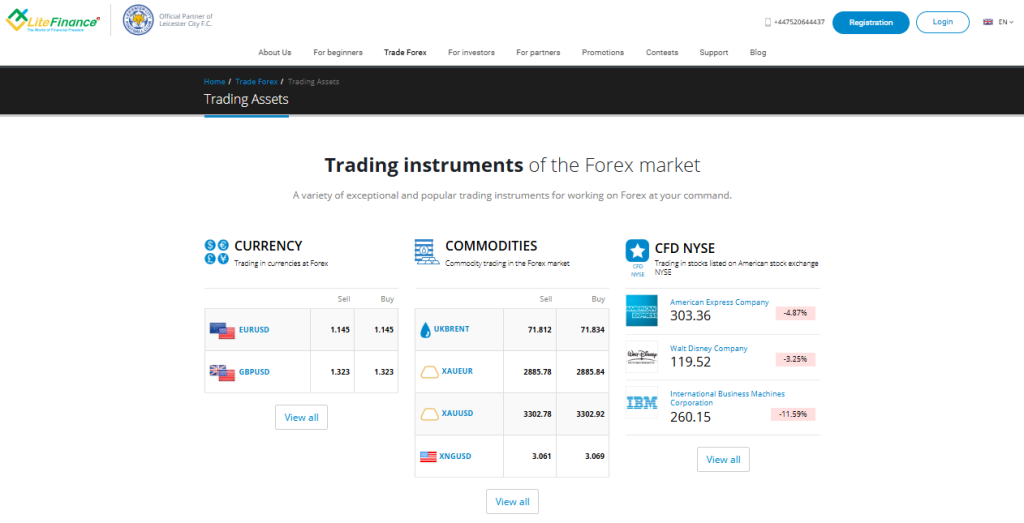The width and height of the screenshot is (1024, 523).
Task: Click the Login button
Action: 943,22
